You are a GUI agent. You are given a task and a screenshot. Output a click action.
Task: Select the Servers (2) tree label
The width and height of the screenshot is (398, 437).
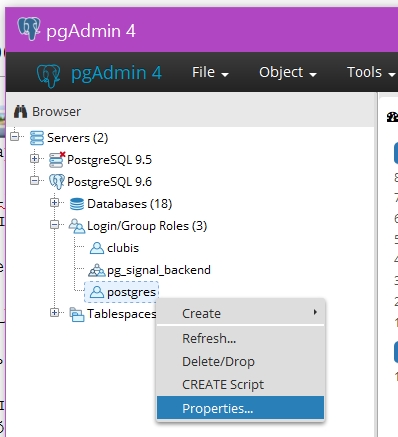tap(78, 138)
